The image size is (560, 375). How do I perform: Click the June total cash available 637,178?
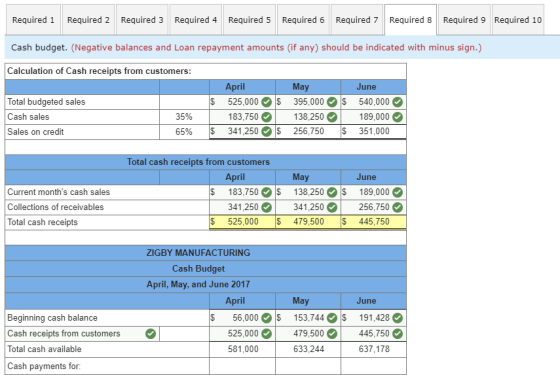coord(374,349)
